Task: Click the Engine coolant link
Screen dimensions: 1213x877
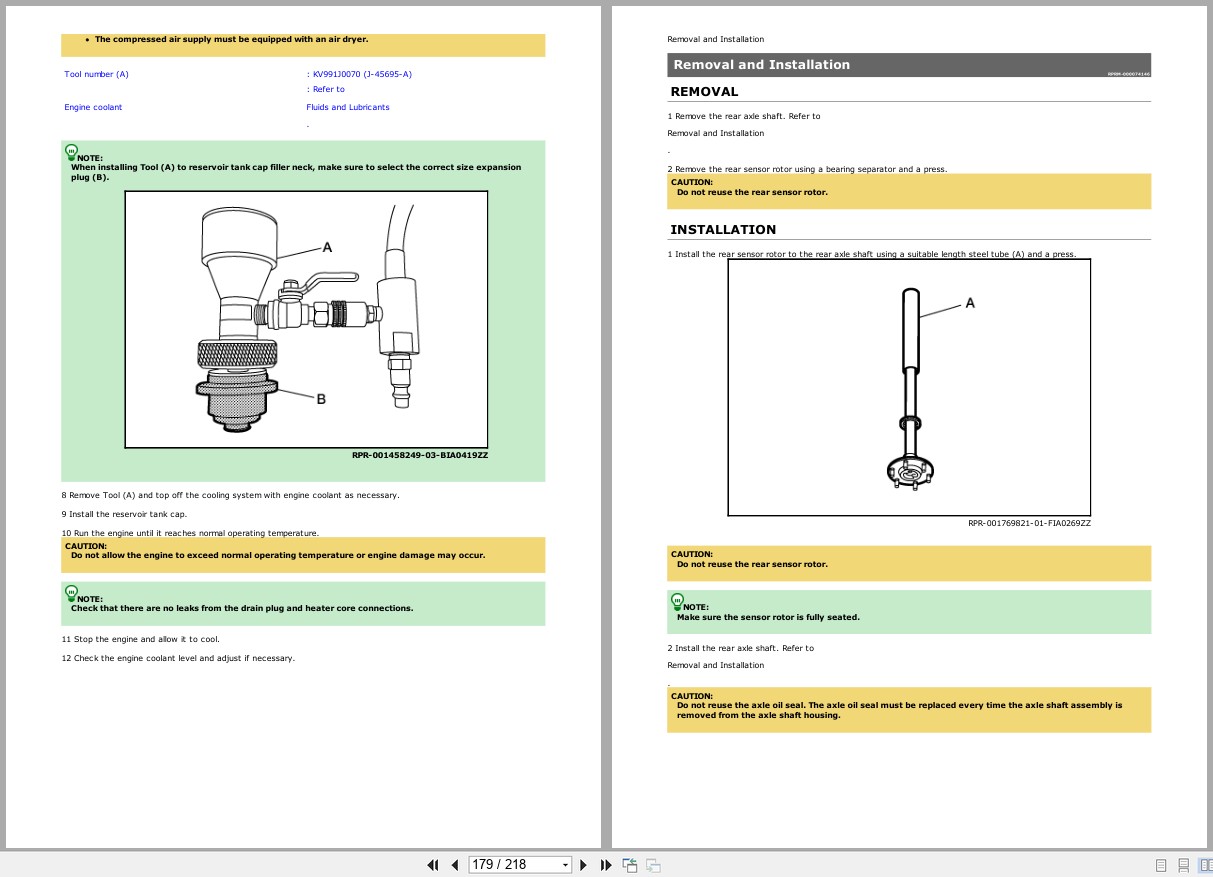Action: 93,107
